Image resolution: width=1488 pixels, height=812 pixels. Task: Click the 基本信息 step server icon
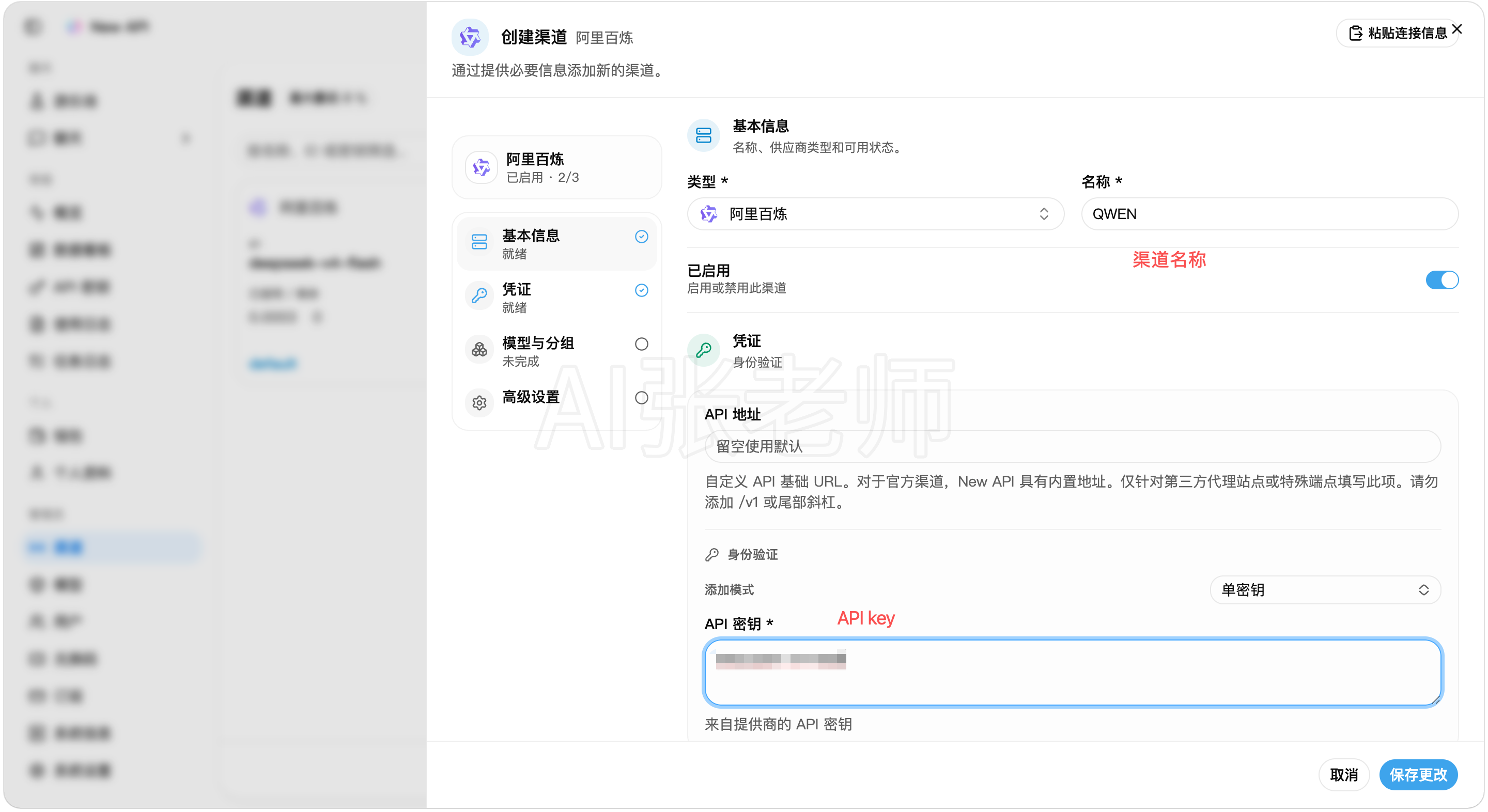coord(479,242)
